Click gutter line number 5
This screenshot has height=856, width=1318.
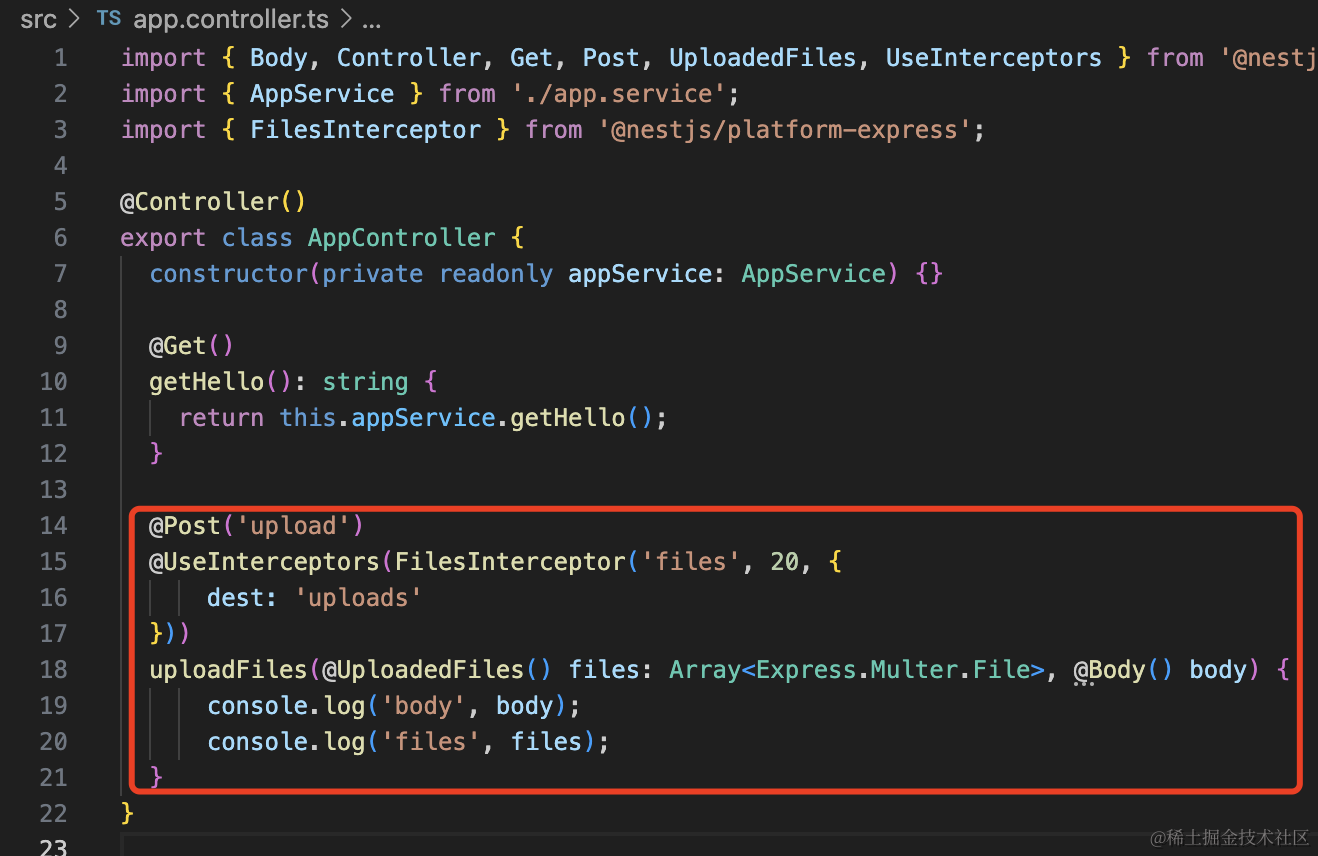coord(60,202)
